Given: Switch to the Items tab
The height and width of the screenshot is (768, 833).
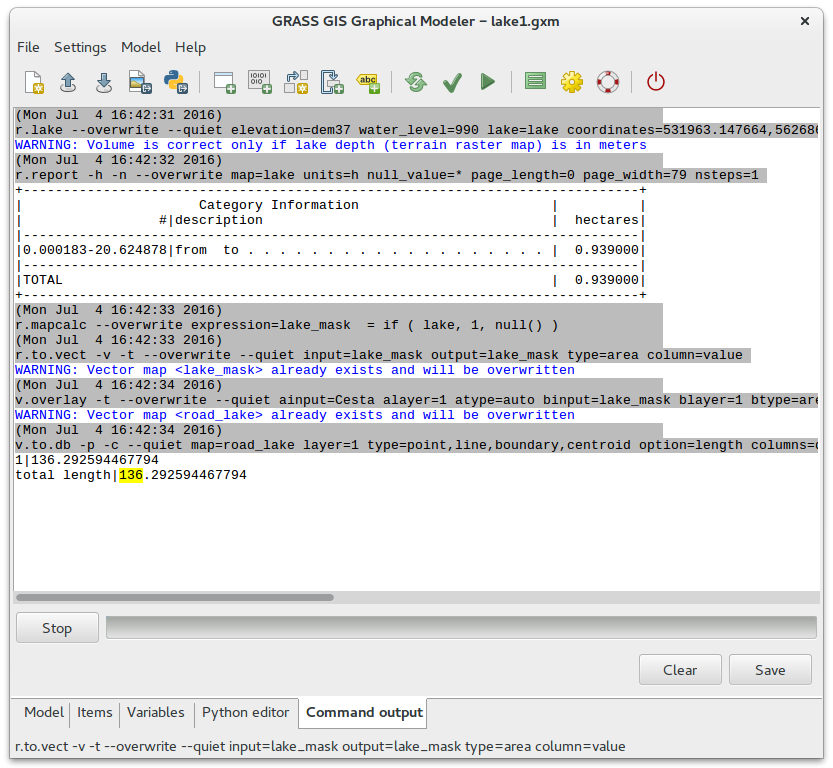Looking at the screenshot, I should tap(95, 712).
